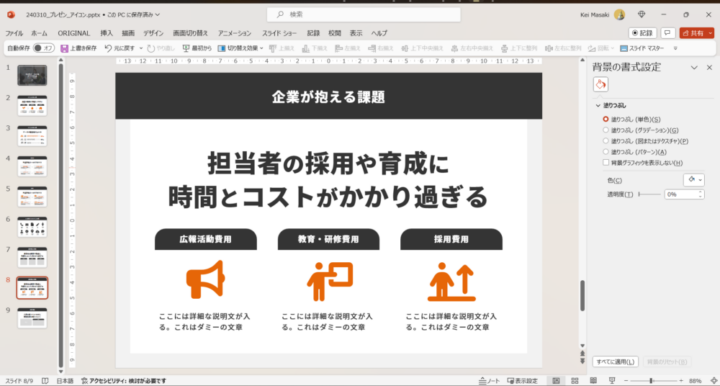Viewport: 720px width, 386px height.
Task: Open the デザイン tab
Action: click(153, 33)
